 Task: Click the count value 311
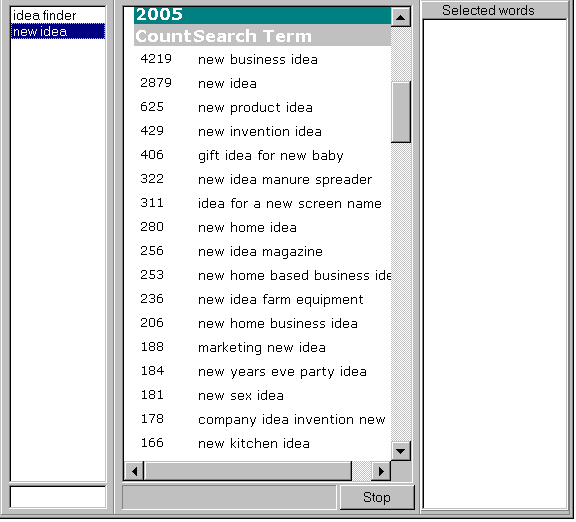pyautogui.click(x=152, y=203)
